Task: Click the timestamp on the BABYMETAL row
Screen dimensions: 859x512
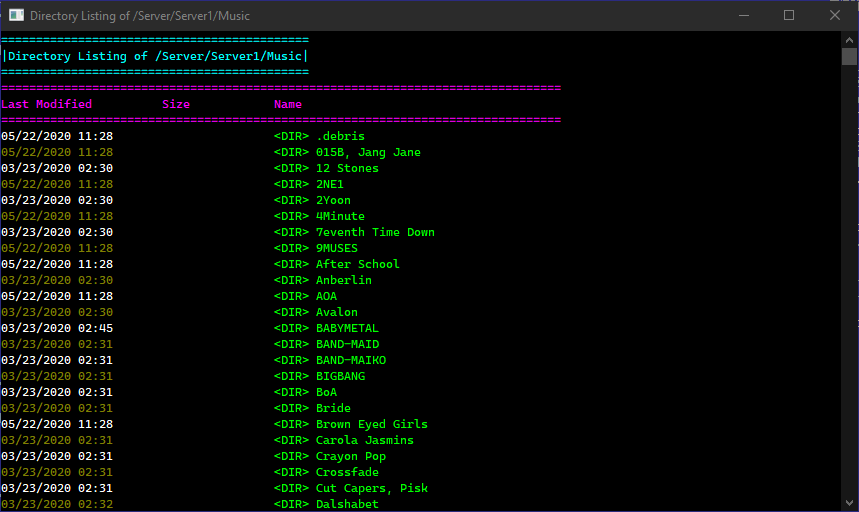Action: [57, 328]
